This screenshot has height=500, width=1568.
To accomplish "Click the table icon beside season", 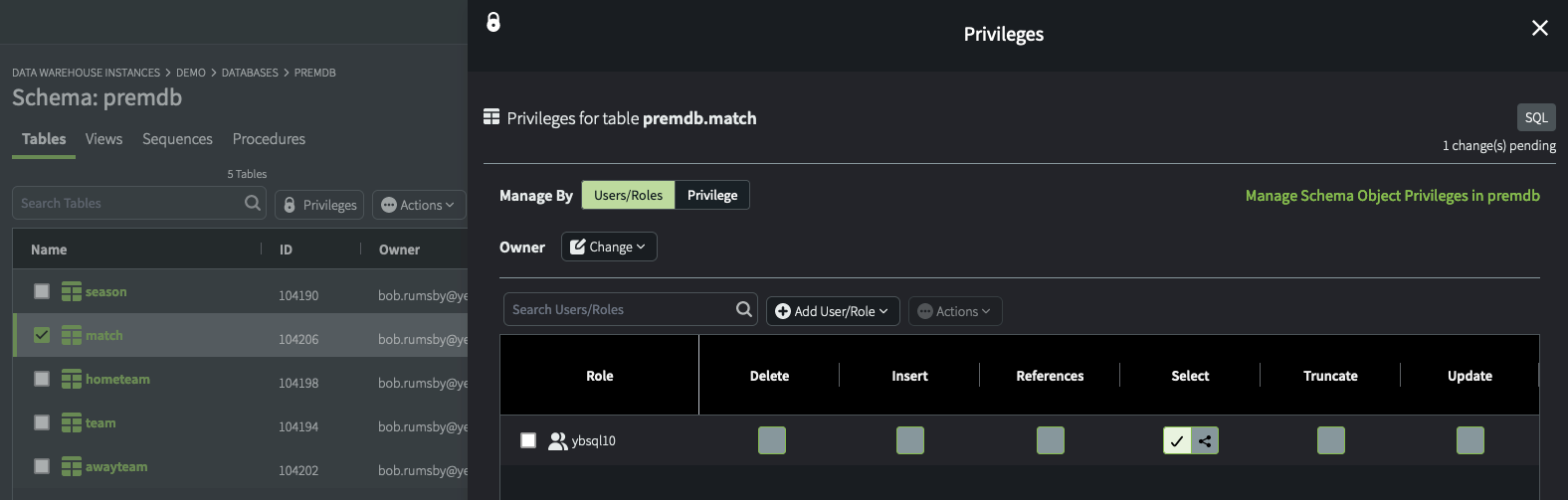I will [x=72, y=291].
